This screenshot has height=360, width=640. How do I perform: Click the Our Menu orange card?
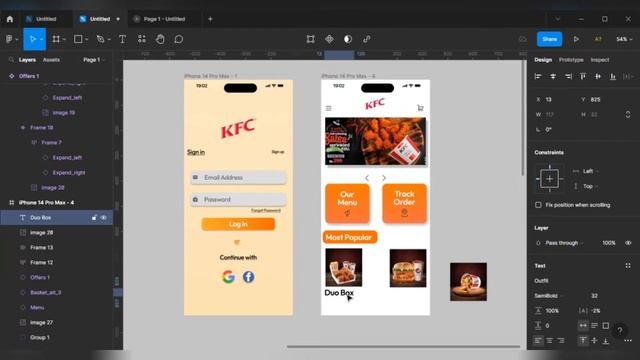pyautogui.click(x=347, y=203)
